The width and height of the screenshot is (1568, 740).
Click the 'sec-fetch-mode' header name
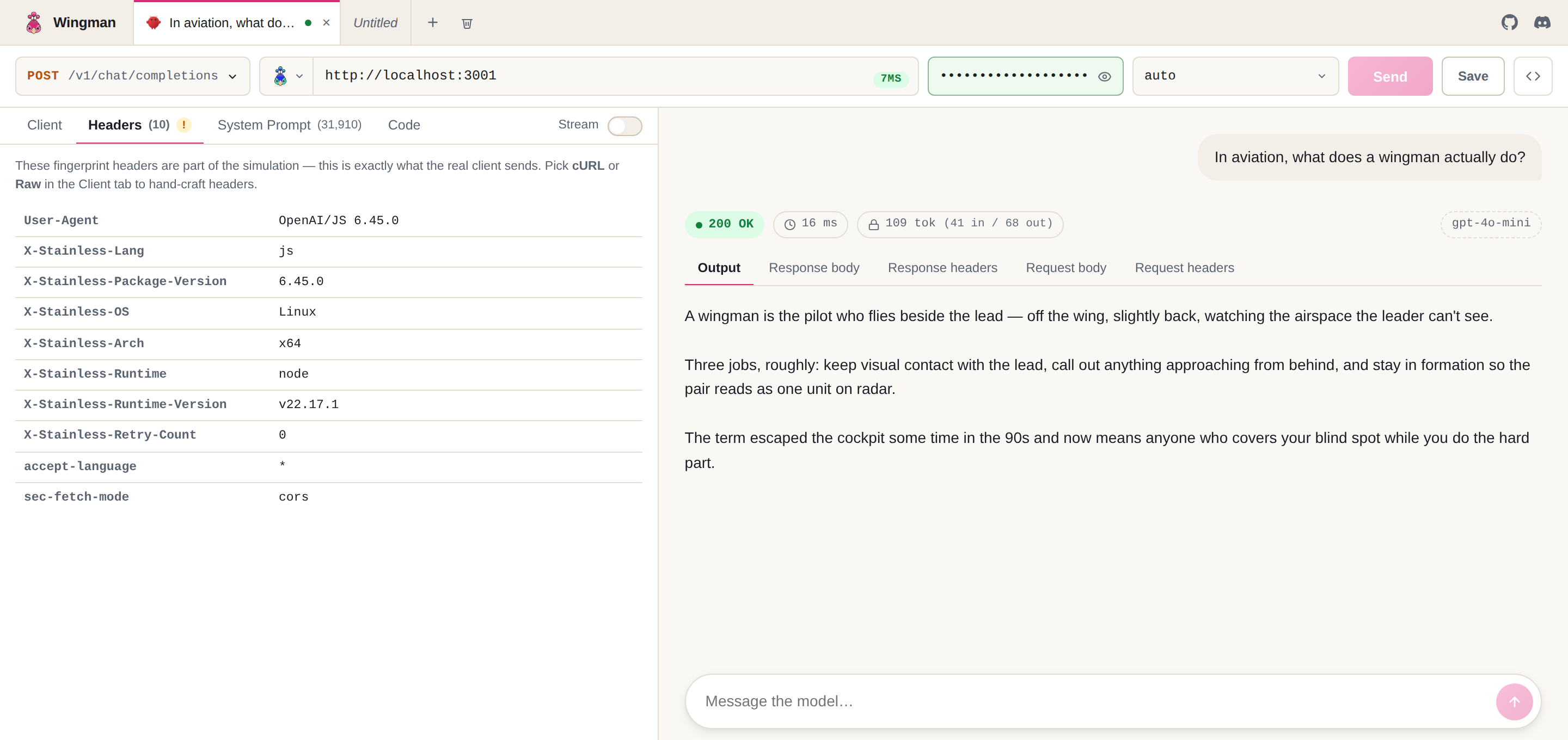76,497
